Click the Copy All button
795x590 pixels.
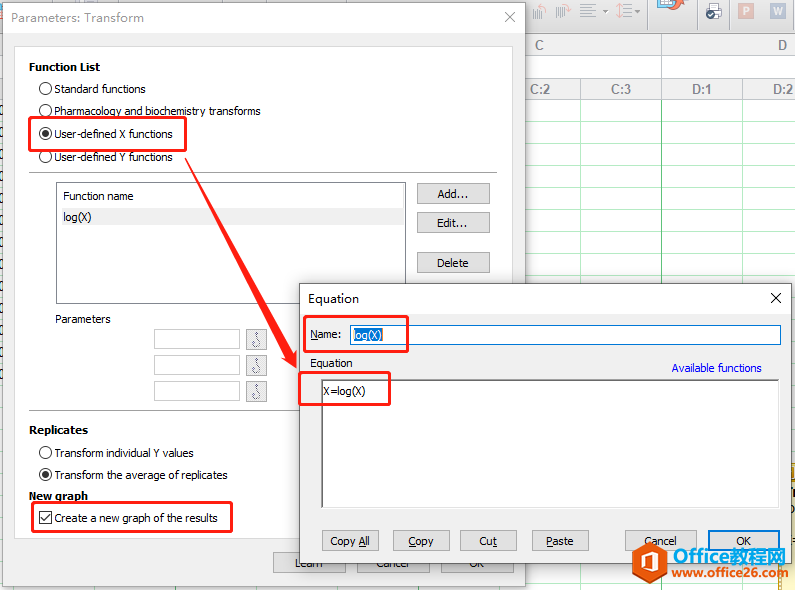click(x=350, y=541)
